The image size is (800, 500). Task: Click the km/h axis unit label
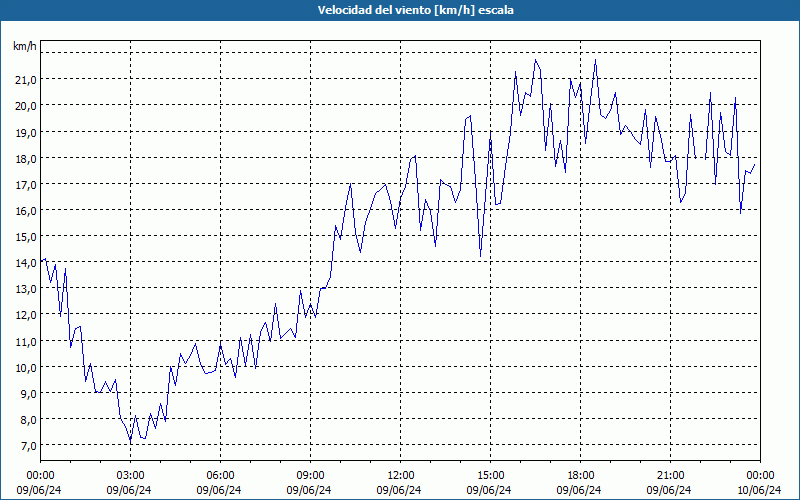coord(25,46)
